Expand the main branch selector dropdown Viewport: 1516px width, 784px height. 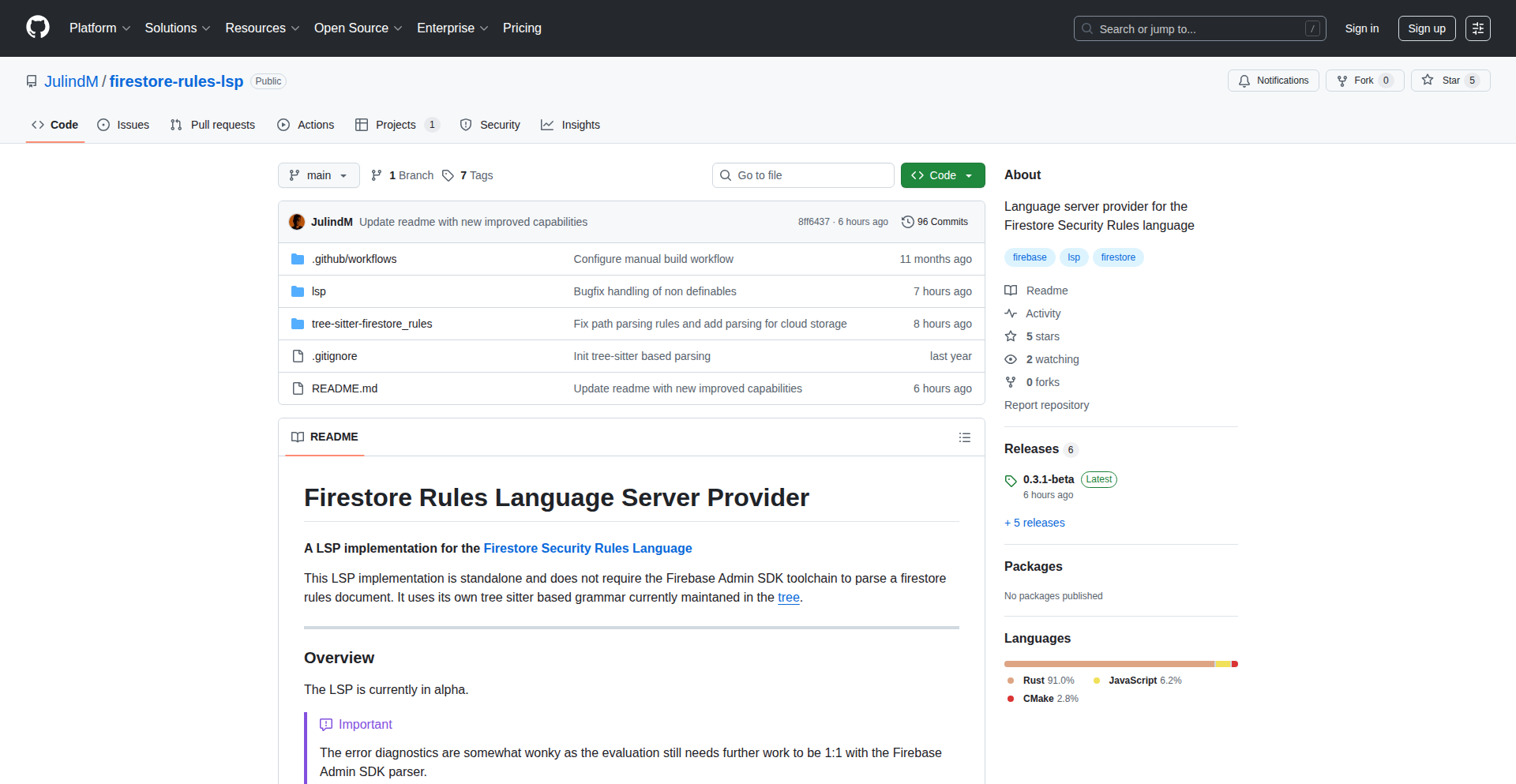coord(318,175)
